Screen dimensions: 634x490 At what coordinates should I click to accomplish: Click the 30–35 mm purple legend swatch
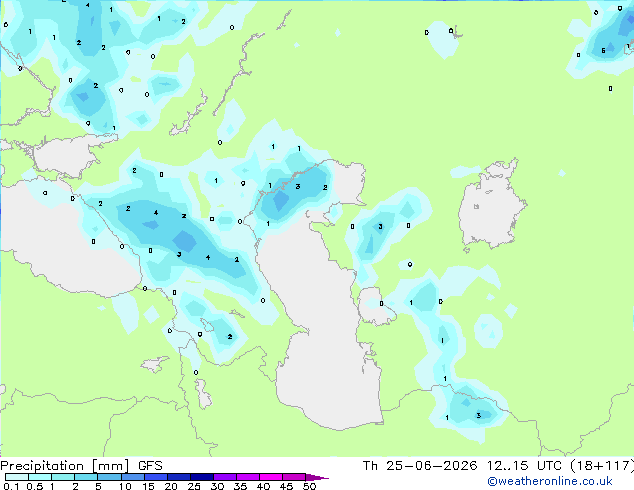point(224,477)
